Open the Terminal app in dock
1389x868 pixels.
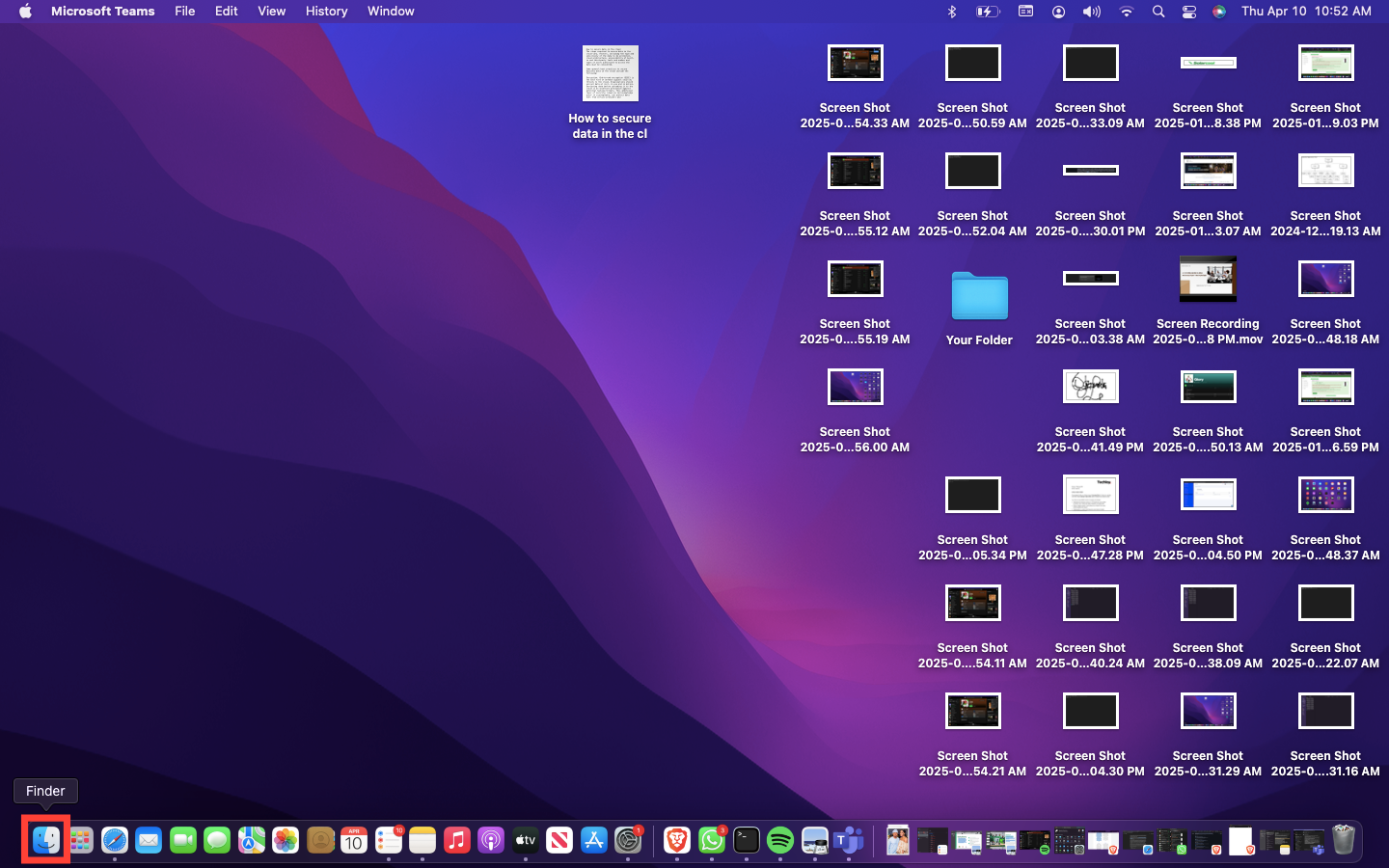point(747,840)
